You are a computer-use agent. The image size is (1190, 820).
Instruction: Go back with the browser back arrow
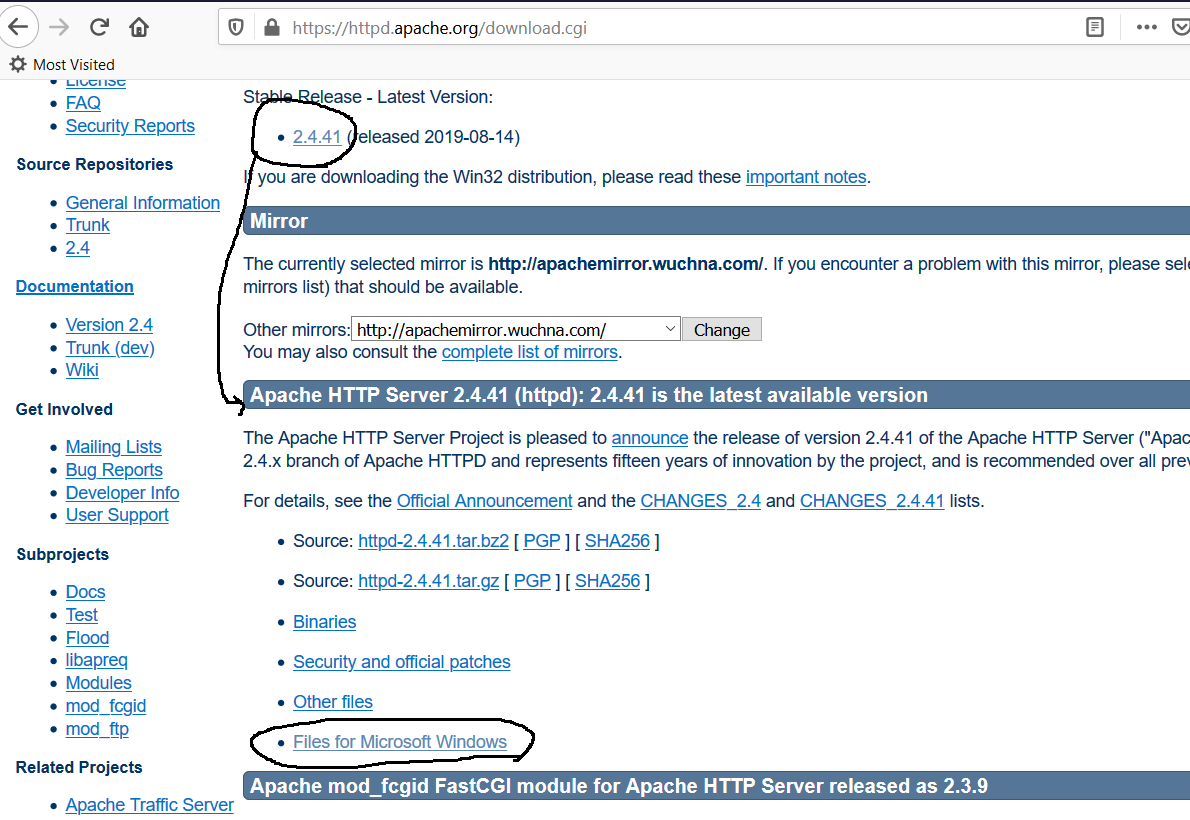18,27
